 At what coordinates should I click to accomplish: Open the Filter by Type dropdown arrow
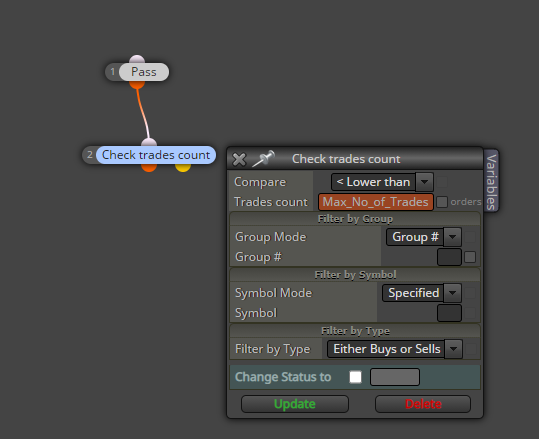(453, 349)
